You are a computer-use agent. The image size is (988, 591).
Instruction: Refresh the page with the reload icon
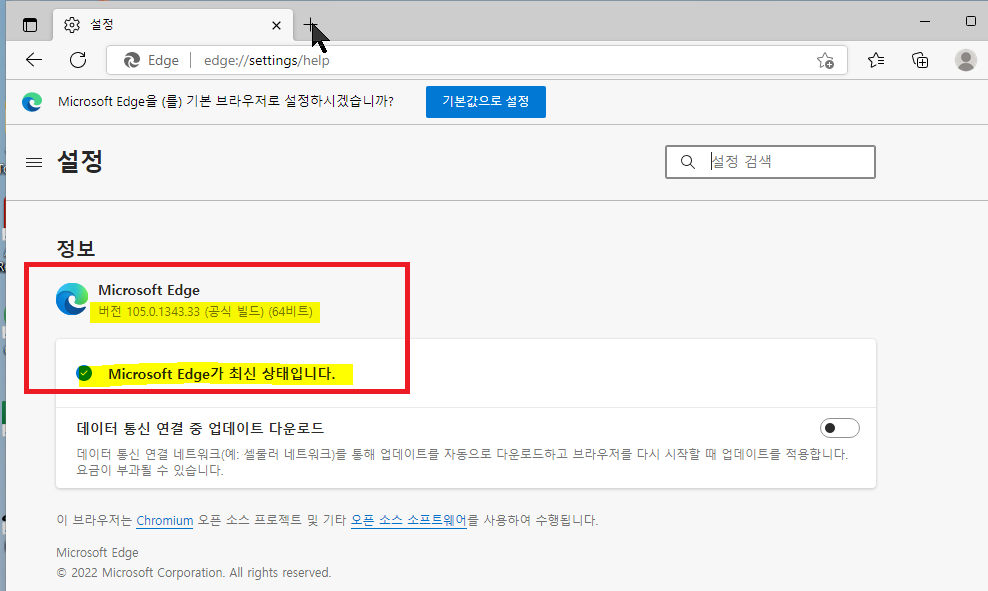pos(78,60)
